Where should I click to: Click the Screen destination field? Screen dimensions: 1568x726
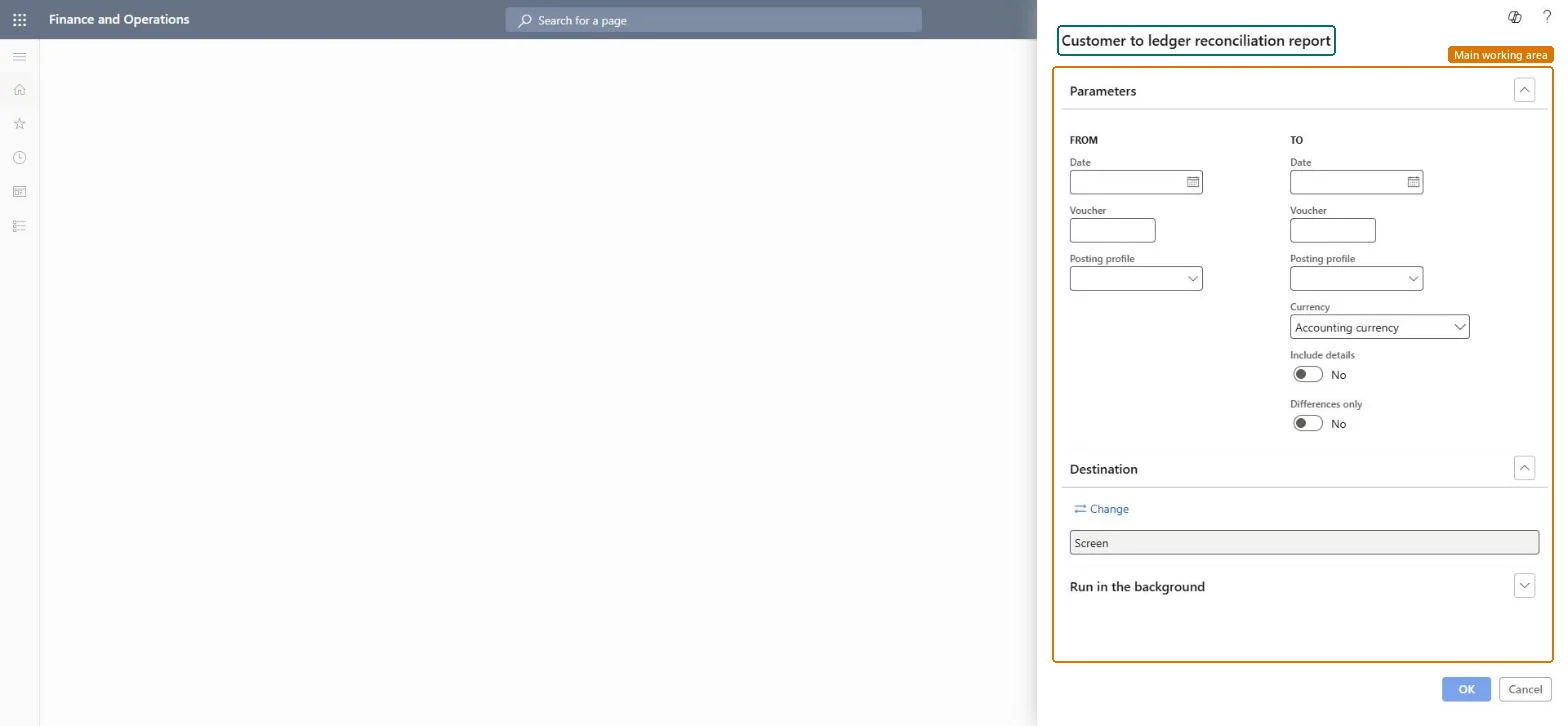[1304, 543]
